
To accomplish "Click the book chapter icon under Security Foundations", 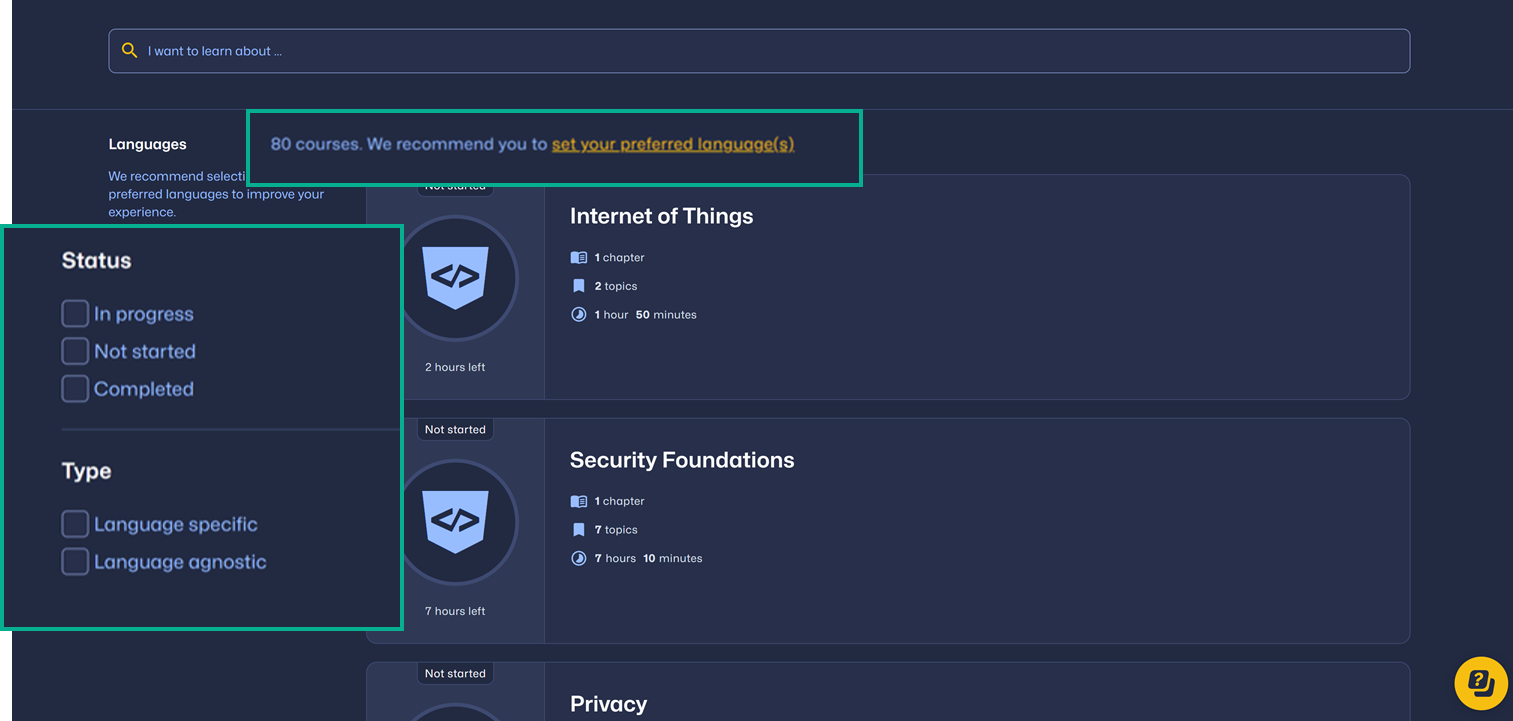I will coord(578,502).
